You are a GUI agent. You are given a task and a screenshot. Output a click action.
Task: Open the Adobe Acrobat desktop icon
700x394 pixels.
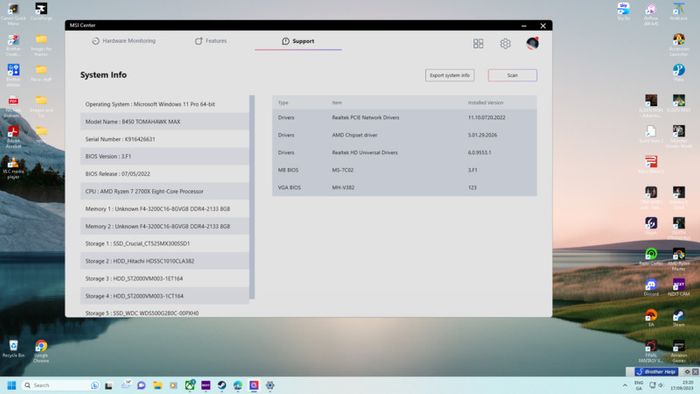coord(13,137)
